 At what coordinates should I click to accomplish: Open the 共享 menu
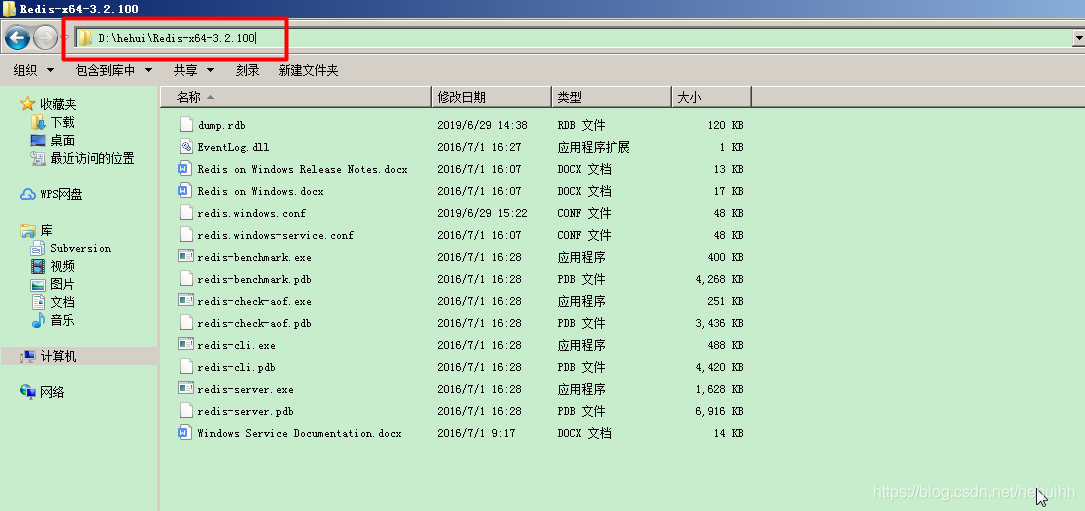pyautogui.click(x=194, y=70)
